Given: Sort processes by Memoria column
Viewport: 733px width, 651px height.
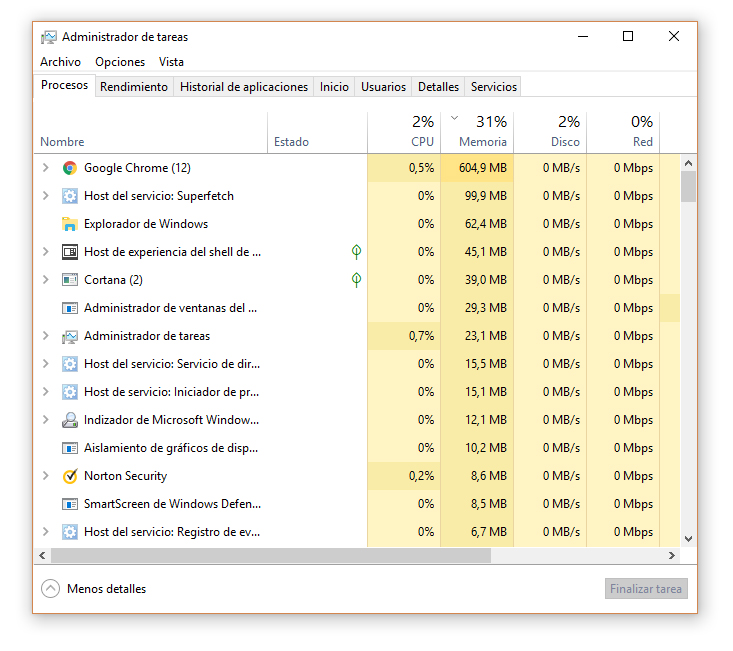Looking at the screenshot, I should [477, 133].
